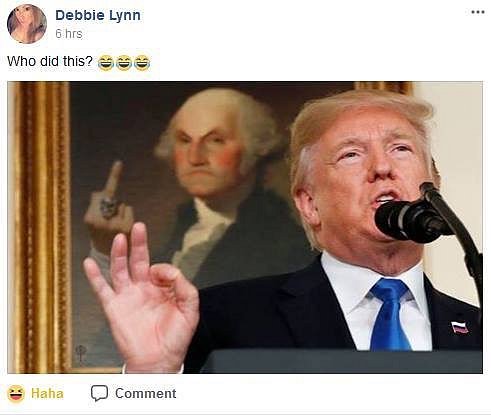
Task: Click the Haha reaction emoji icon
Action: coord(16,393)
